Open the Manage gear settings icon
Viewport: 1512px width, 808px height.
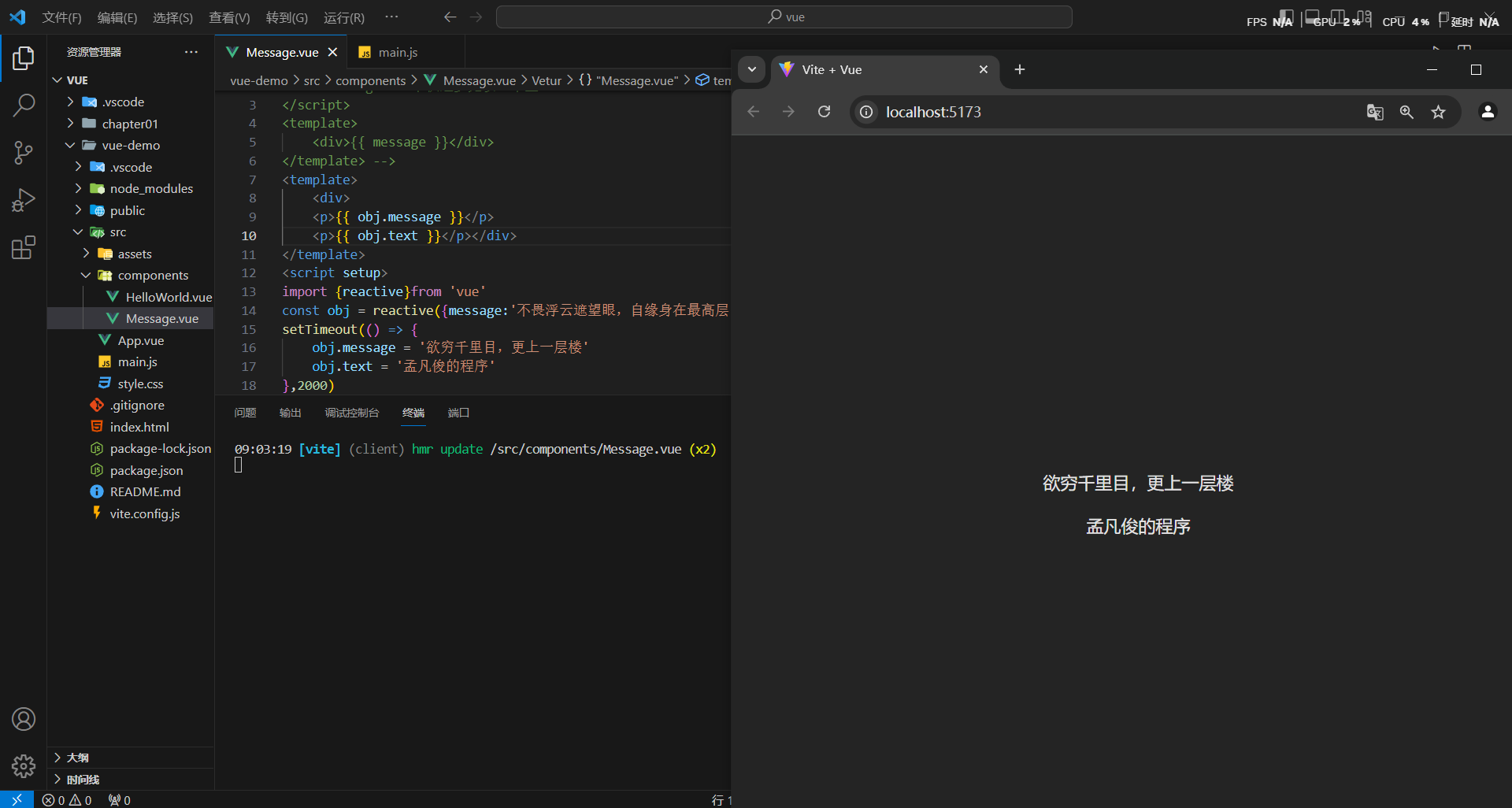(x=24, y=766)
